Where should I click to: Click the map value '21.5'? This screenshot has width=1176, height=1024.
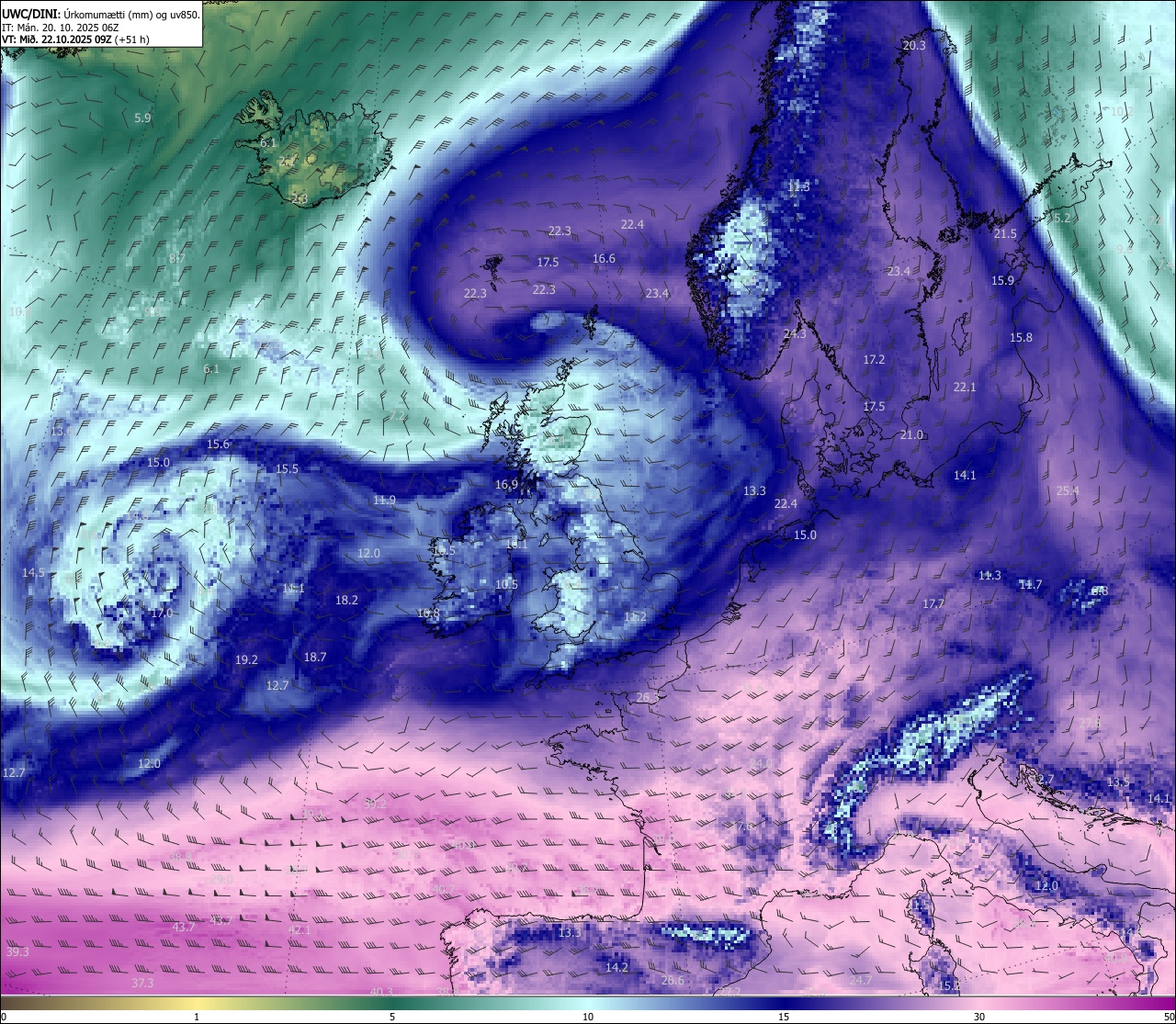[x=1005, y=233]
